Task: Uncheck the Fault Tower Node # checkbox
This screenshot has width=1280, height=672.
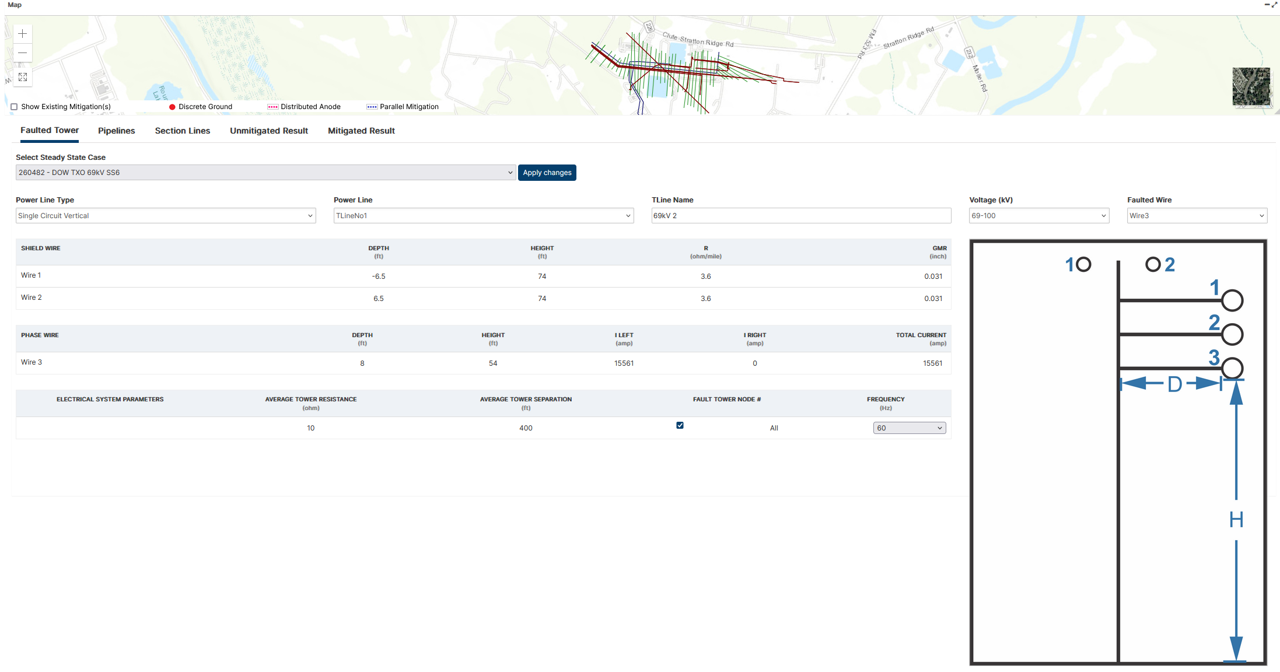Action: (680, 425)
